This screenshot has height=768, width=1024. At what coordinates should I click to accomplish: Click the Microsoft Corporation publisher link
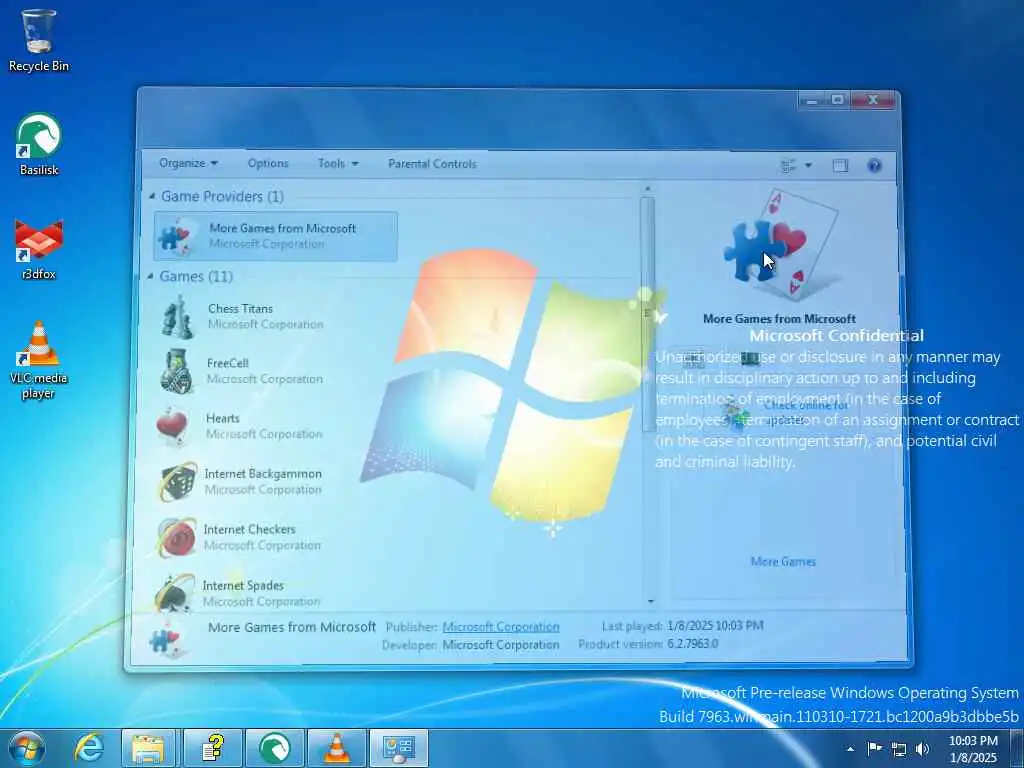pos(501,626)
